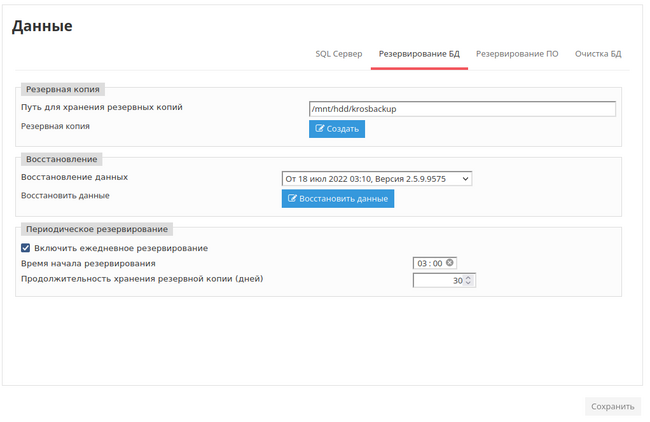Go to the Очистка БД tab
This screenshot has width=650, height=422.
(598, 54)
